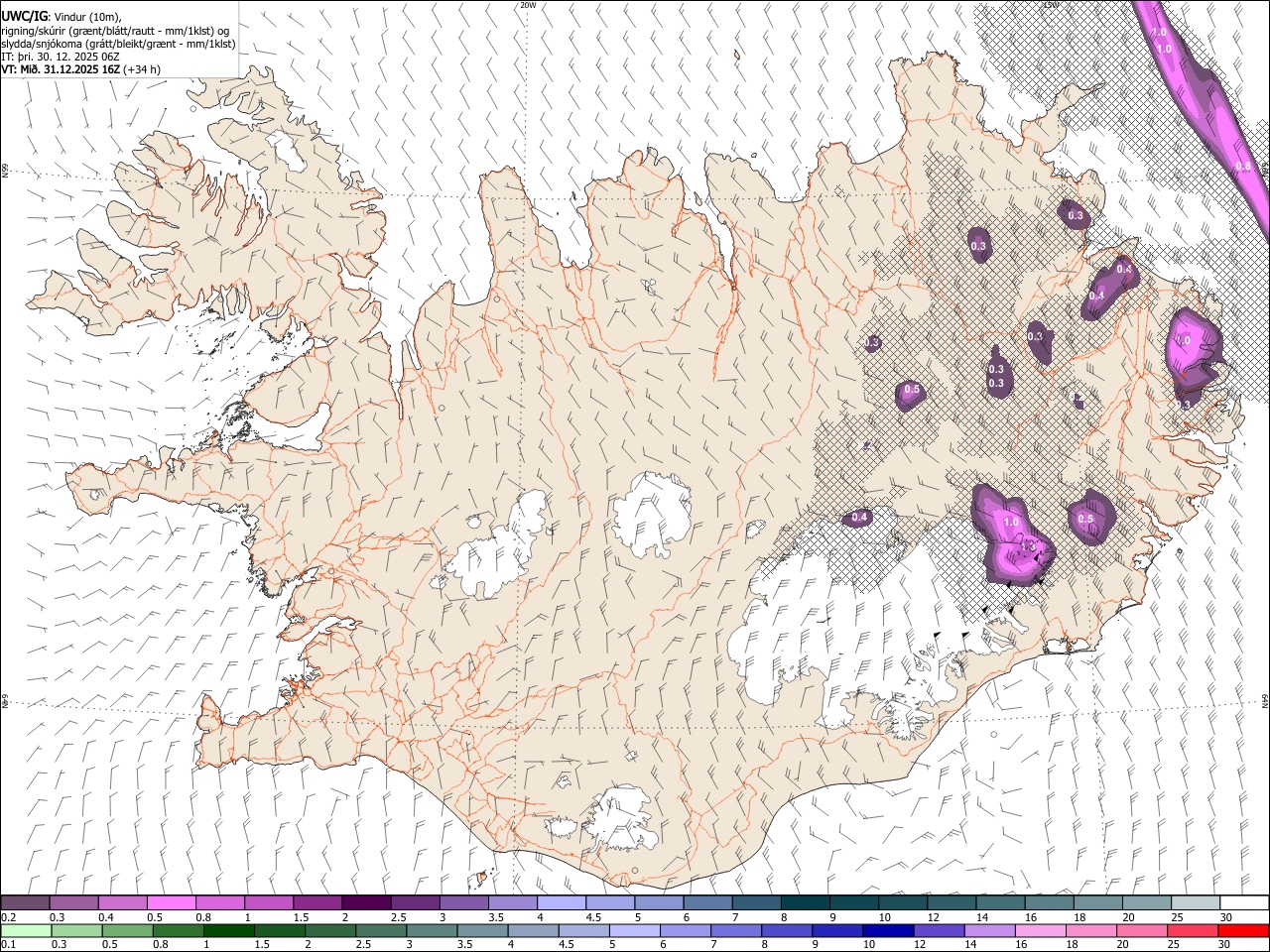Click the 1.3 precipitation value label
Viewport: 1270px width, 952px height.
[1028, 546]
